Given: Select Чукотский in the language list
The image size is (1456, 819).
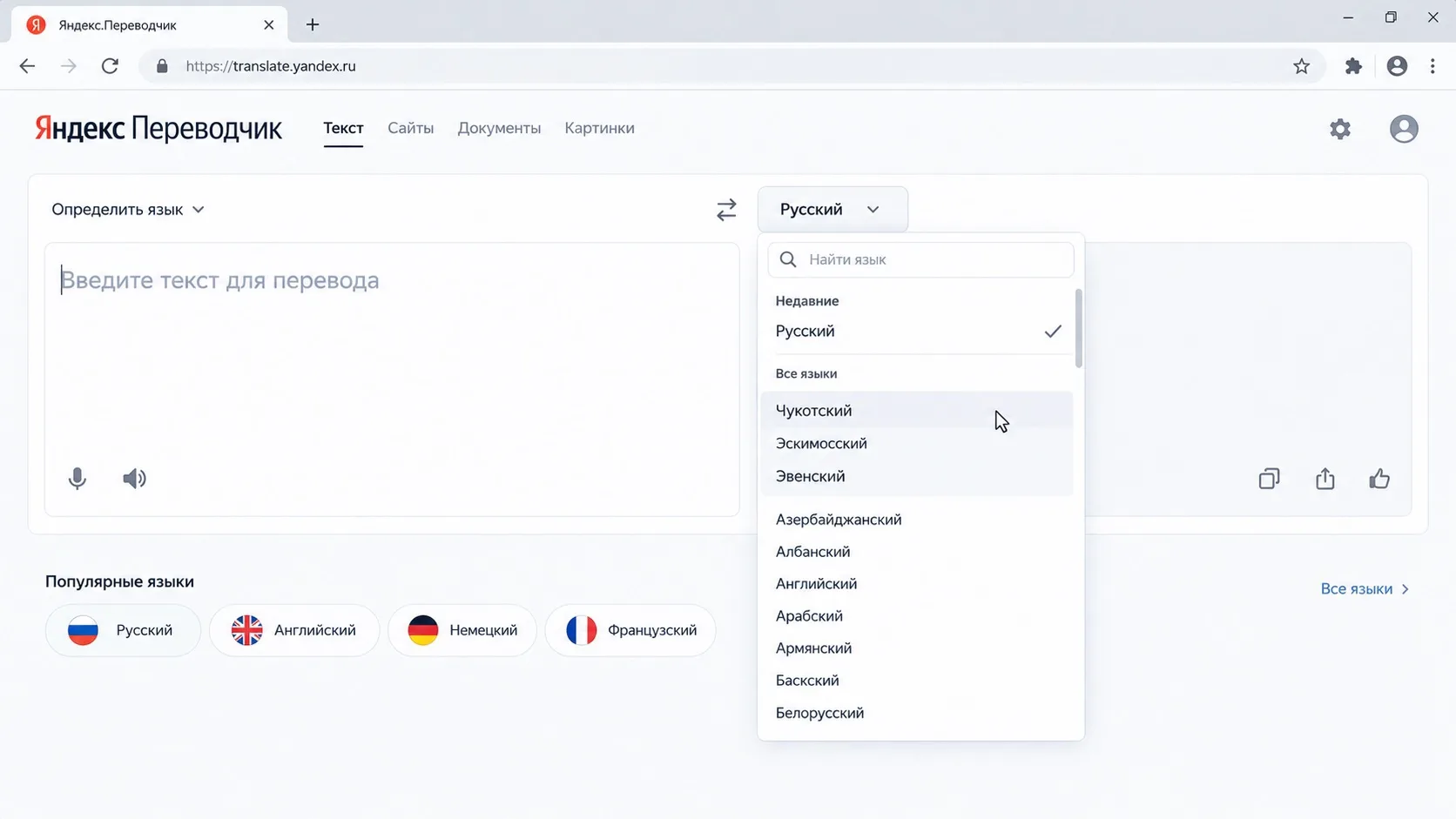Looking at the screenshot, I should click(917, 411).
